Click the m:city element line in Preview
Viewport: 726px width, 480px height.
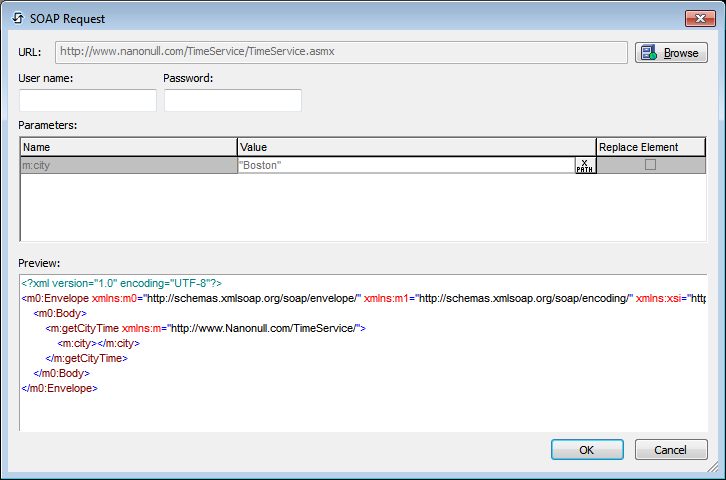[x=98, y=343]
